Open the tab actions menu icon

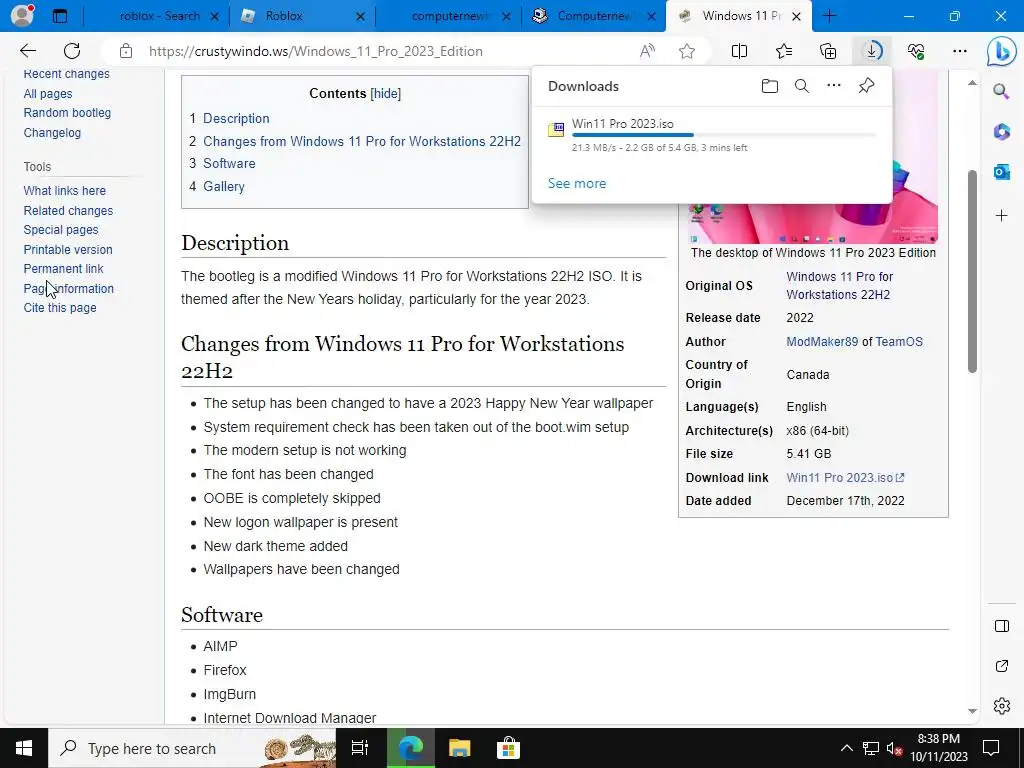click(x=59, y=16)
